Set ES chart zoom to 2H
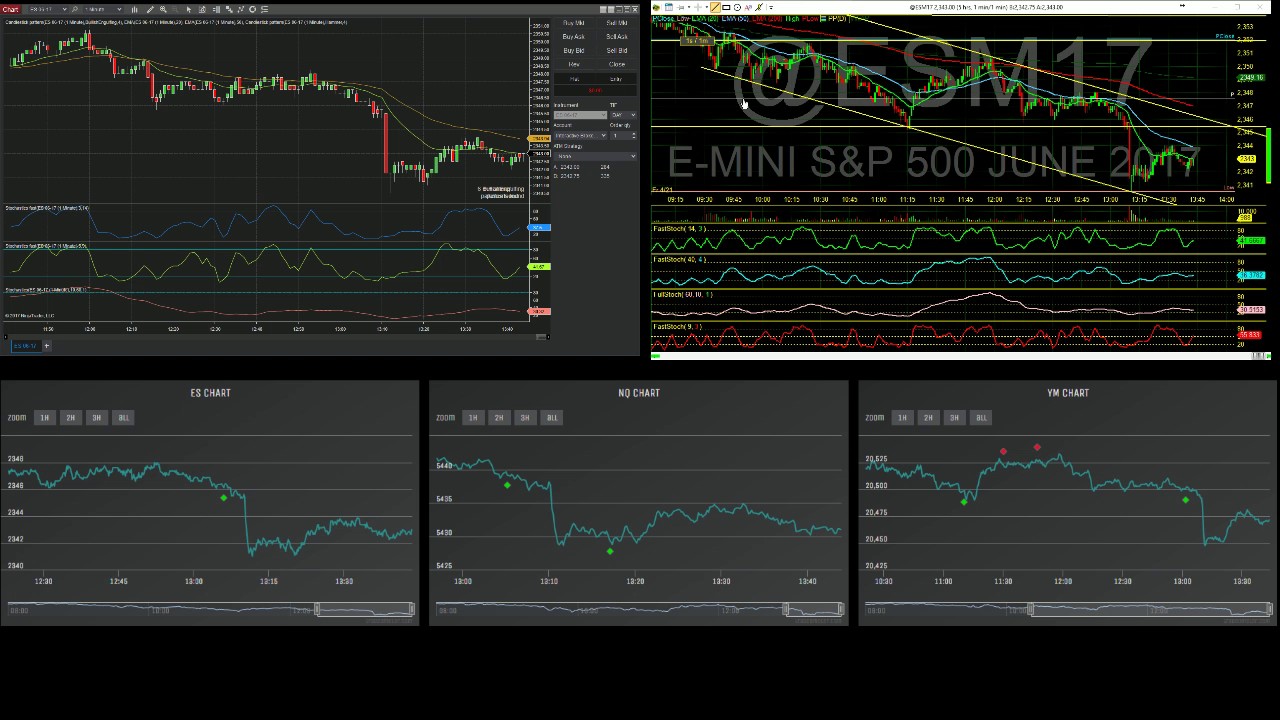1280x720 pixels. click(70, 417)
